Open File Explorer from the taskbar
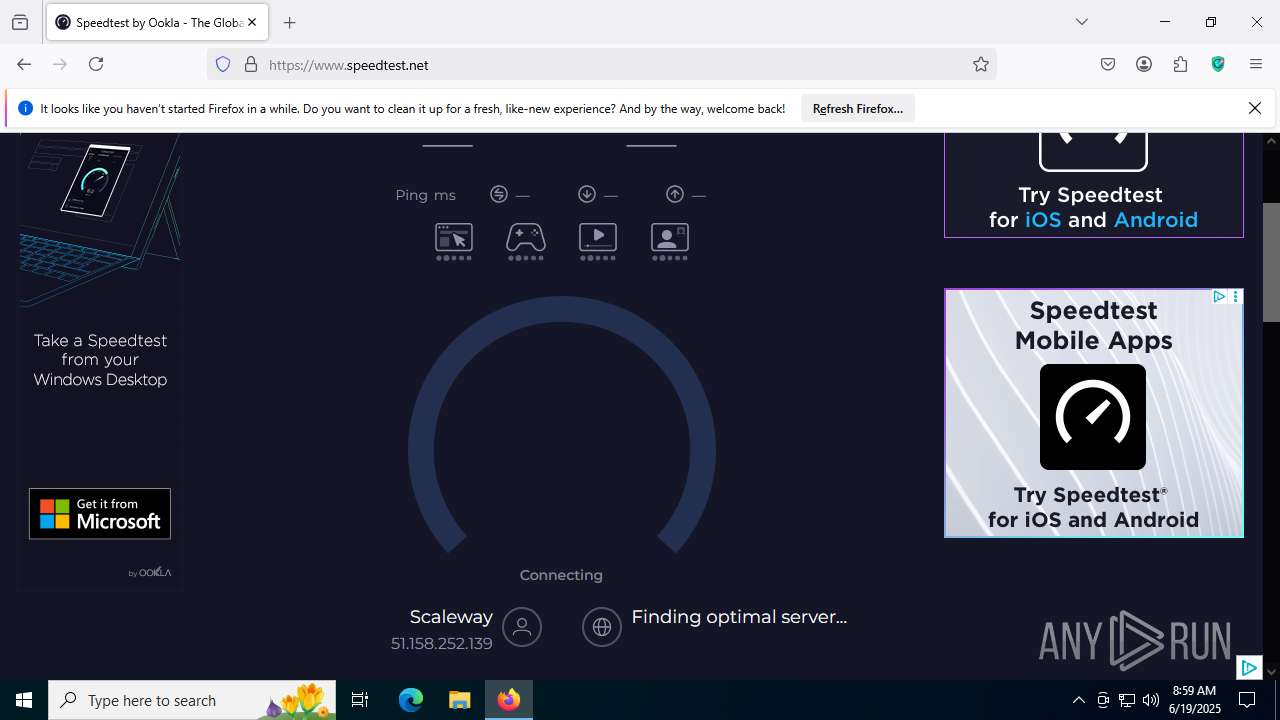The height and width of the screenshot is (720, 1280). point(459,700)
